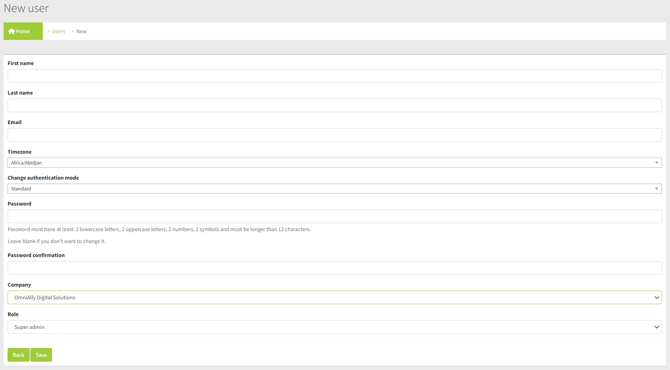This screenshot has width=670, height=370.
Task: Open the Role dropdown showing Super admin
Action: point(335,327)
